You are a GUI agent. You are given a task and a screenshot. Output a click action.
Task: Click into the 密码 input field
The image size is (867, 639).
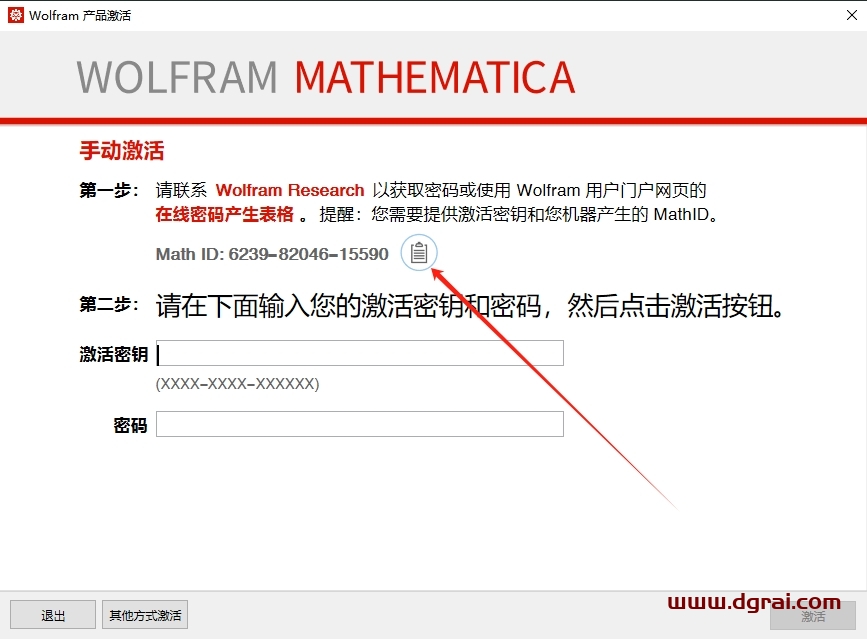[x=360, y=424]
